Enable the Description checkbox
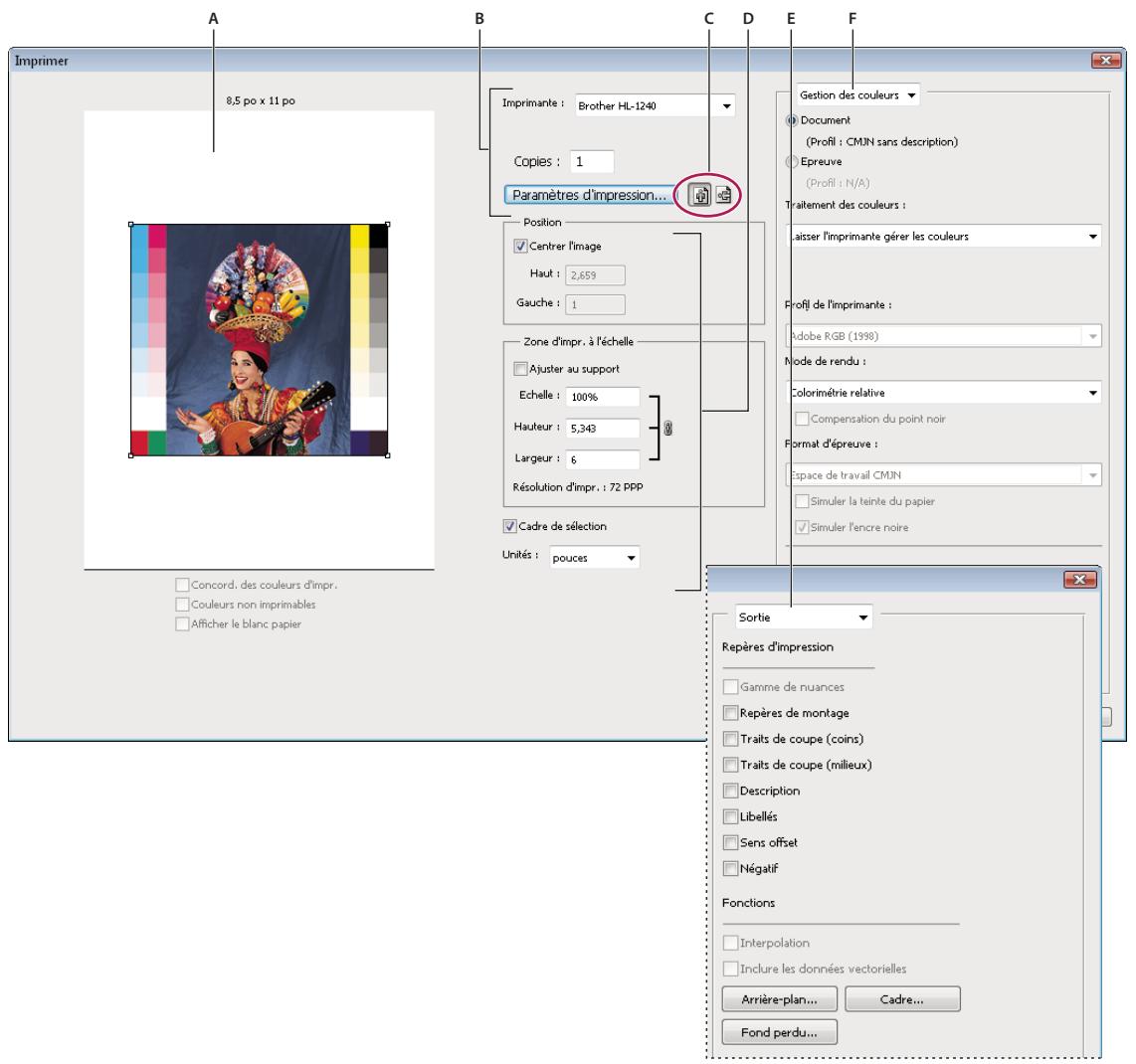Screen dimensions: 1136x1064 click(x=730, y=791)
